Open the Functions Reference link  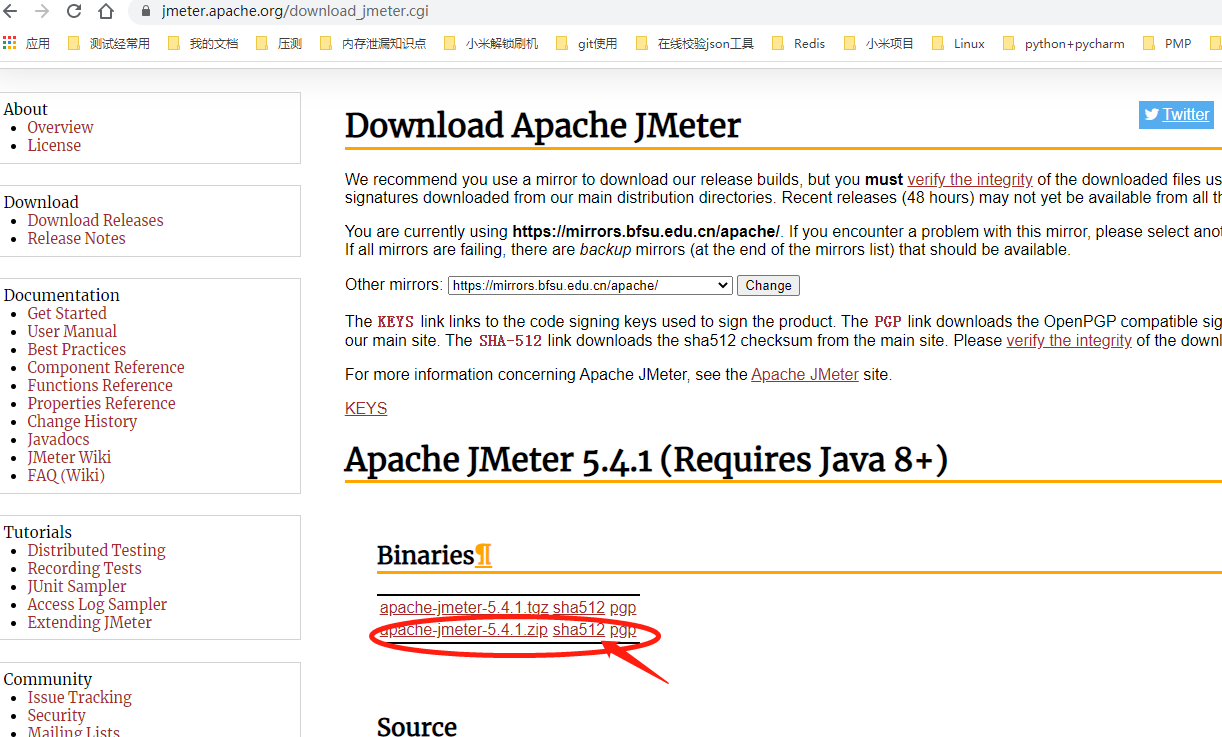[100, 385]
